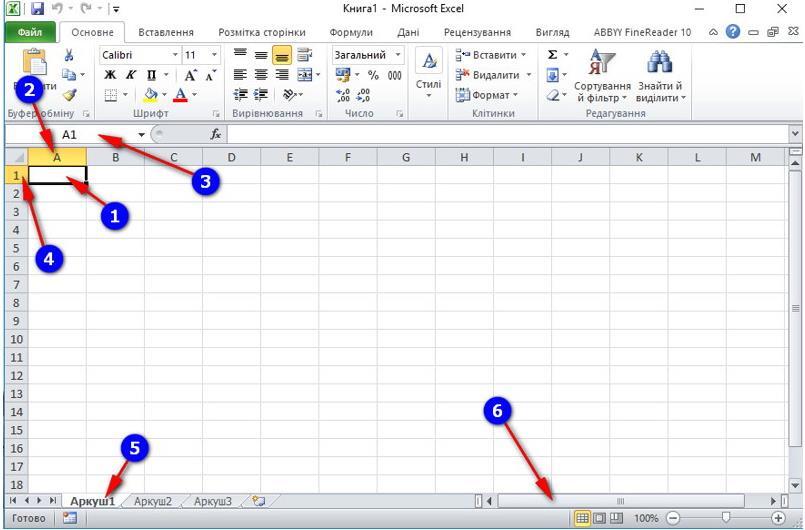805x530 pixels.
Task: Click the horizontal scrollbar thumb
Action: 621,501
